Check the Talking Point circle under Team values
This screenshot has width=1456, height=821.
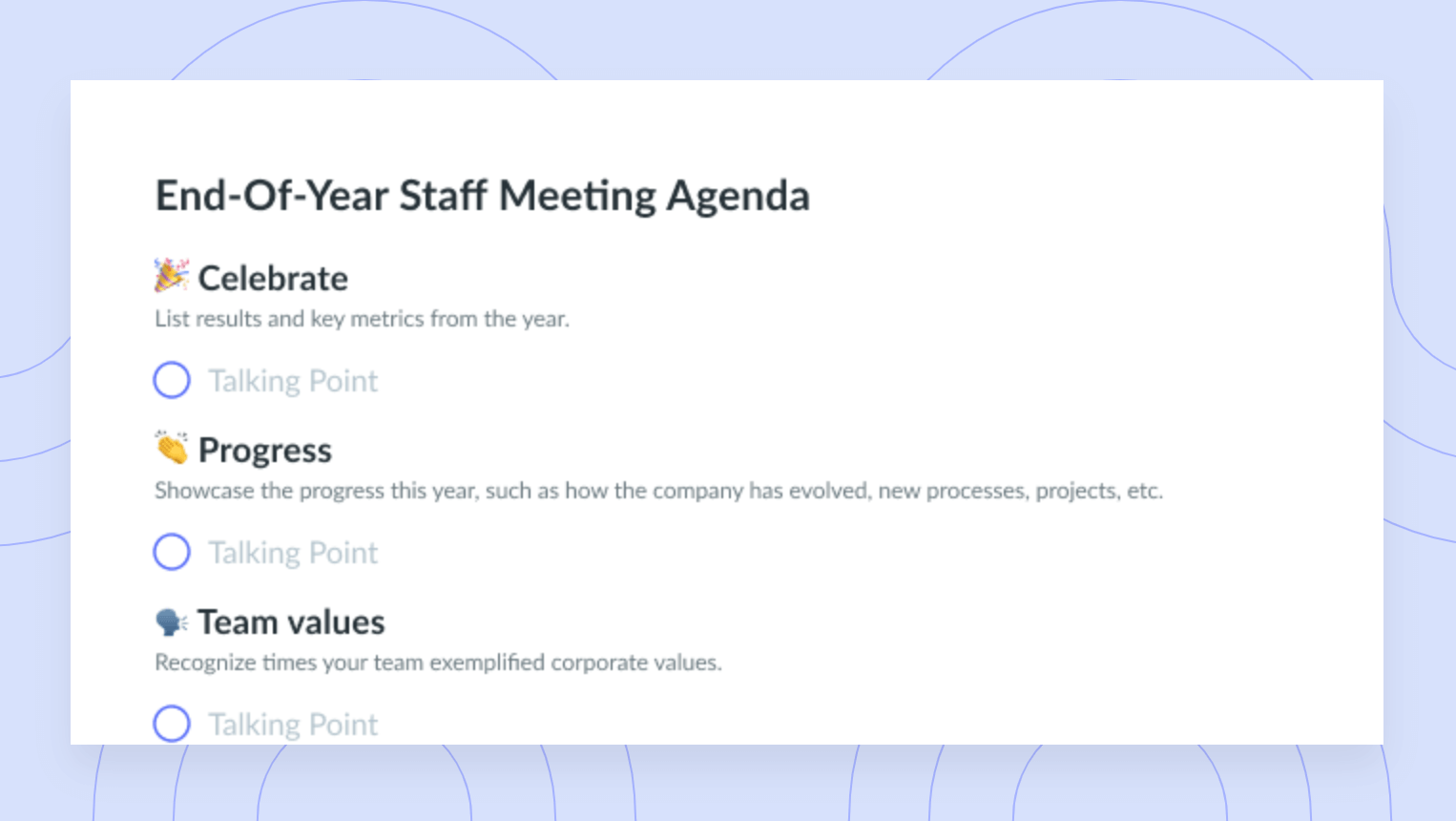172,724
